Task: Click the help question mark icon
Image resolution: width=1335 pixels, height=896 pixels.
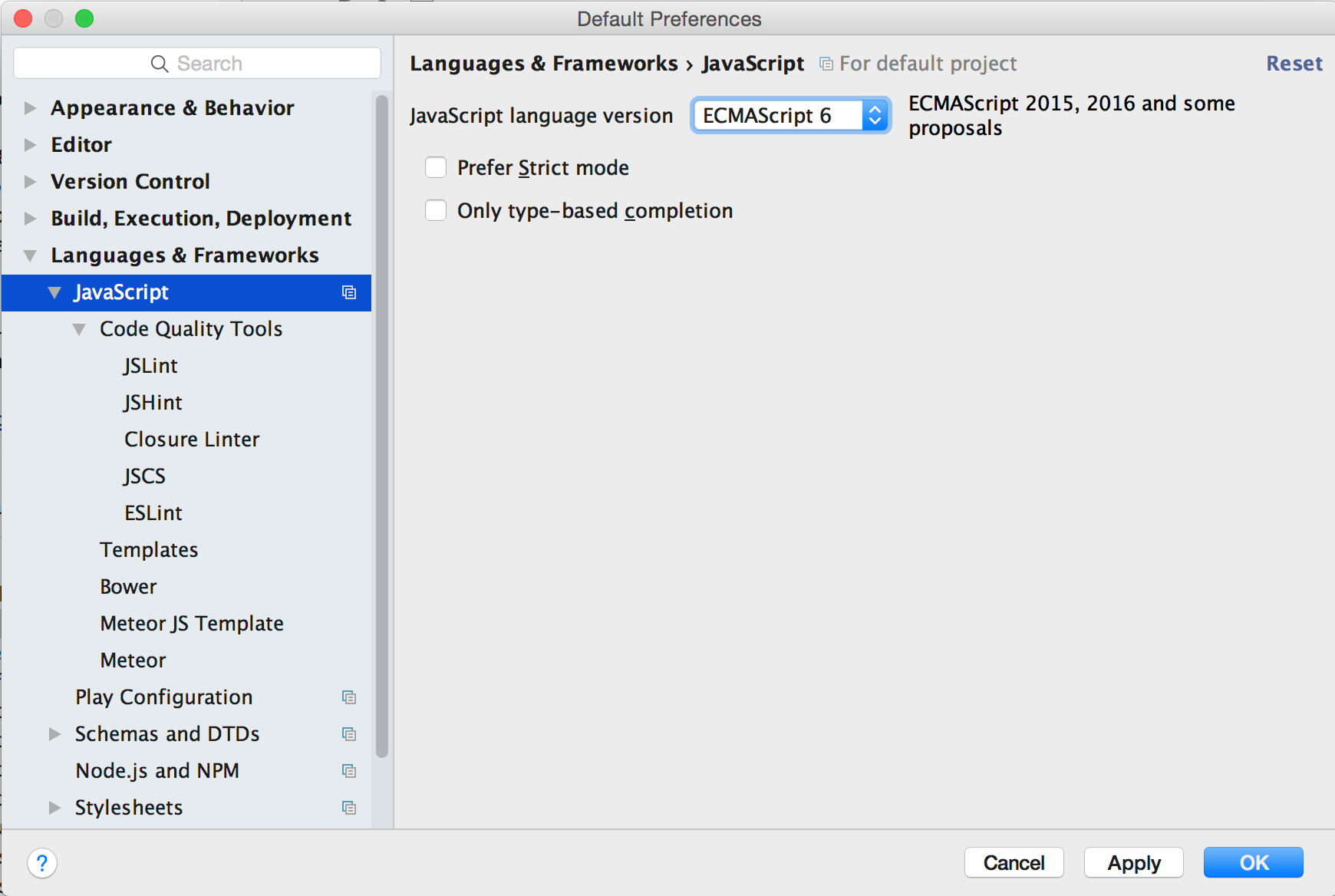Action: pos(42,863)
